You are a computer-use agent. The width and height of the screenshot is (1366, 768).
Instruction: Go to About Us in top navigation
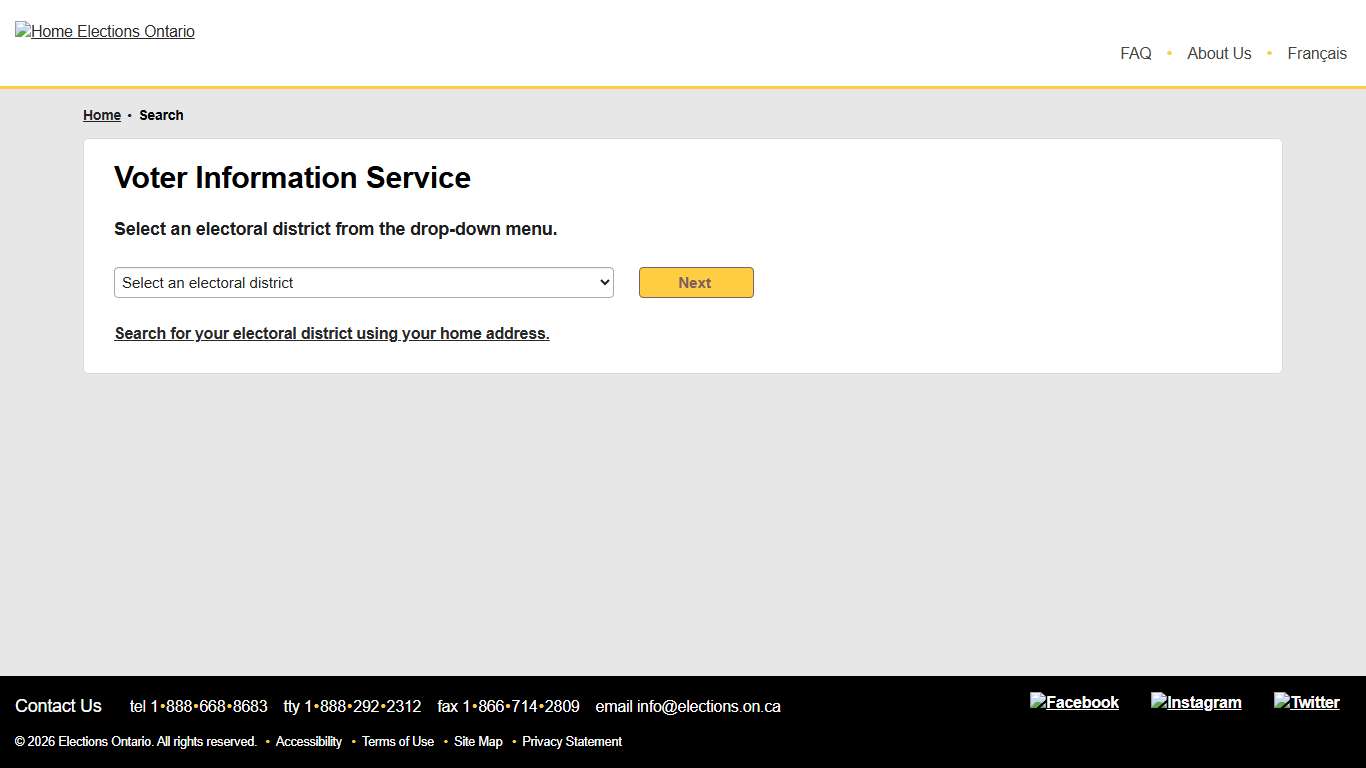(x=1219, y=54)
